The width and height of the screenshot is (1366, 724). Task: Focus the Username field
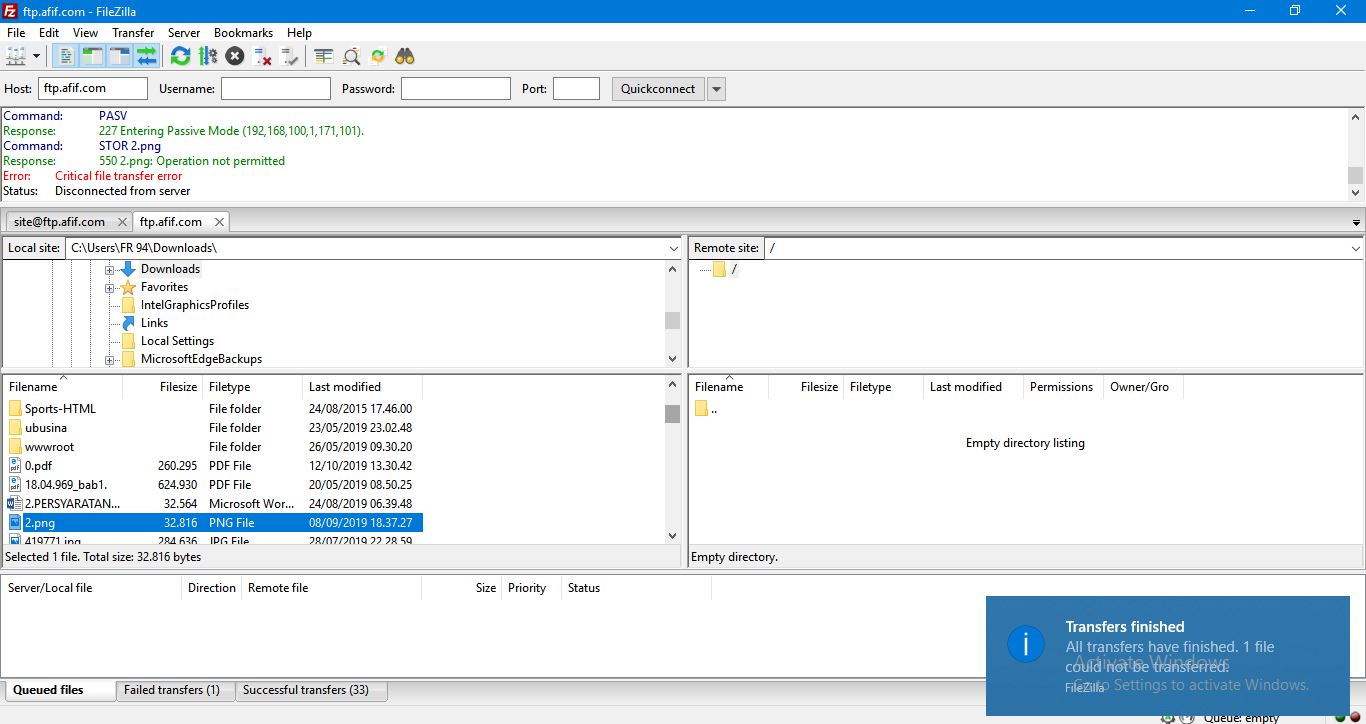(x=276, y=89)
